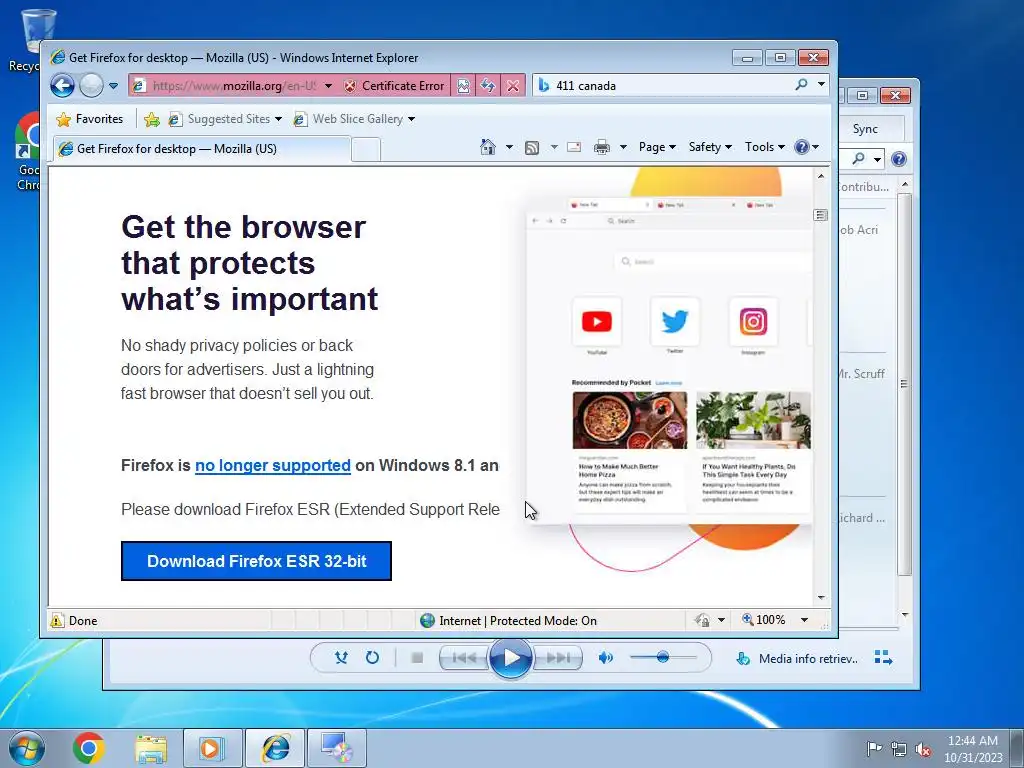
Task: Expand search provider dropdown arrow
Action: coord(821,85)
